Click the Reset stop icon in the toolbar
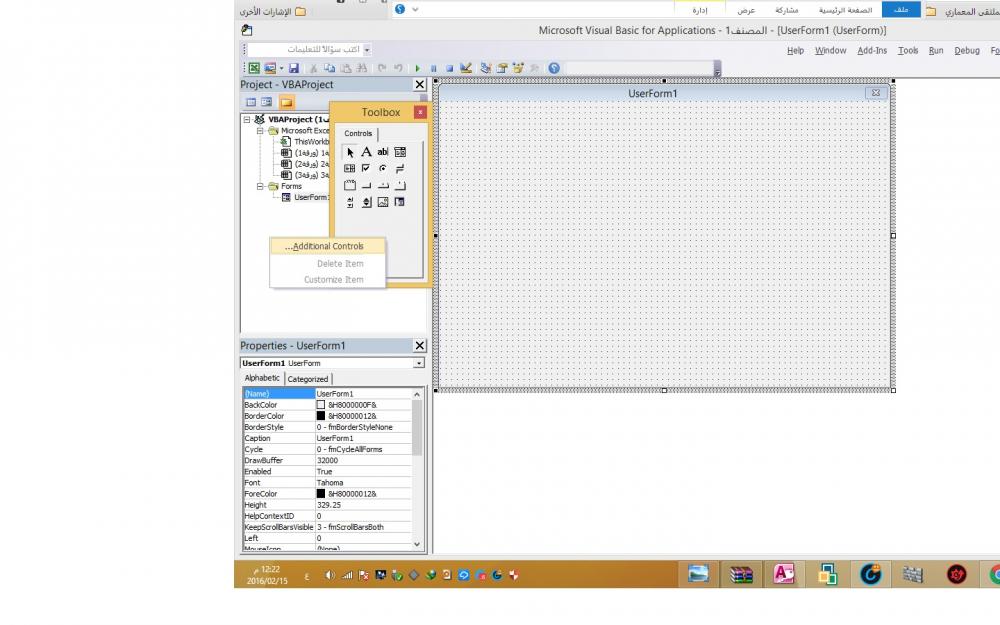1000x625 pixels. click(450, 68)
